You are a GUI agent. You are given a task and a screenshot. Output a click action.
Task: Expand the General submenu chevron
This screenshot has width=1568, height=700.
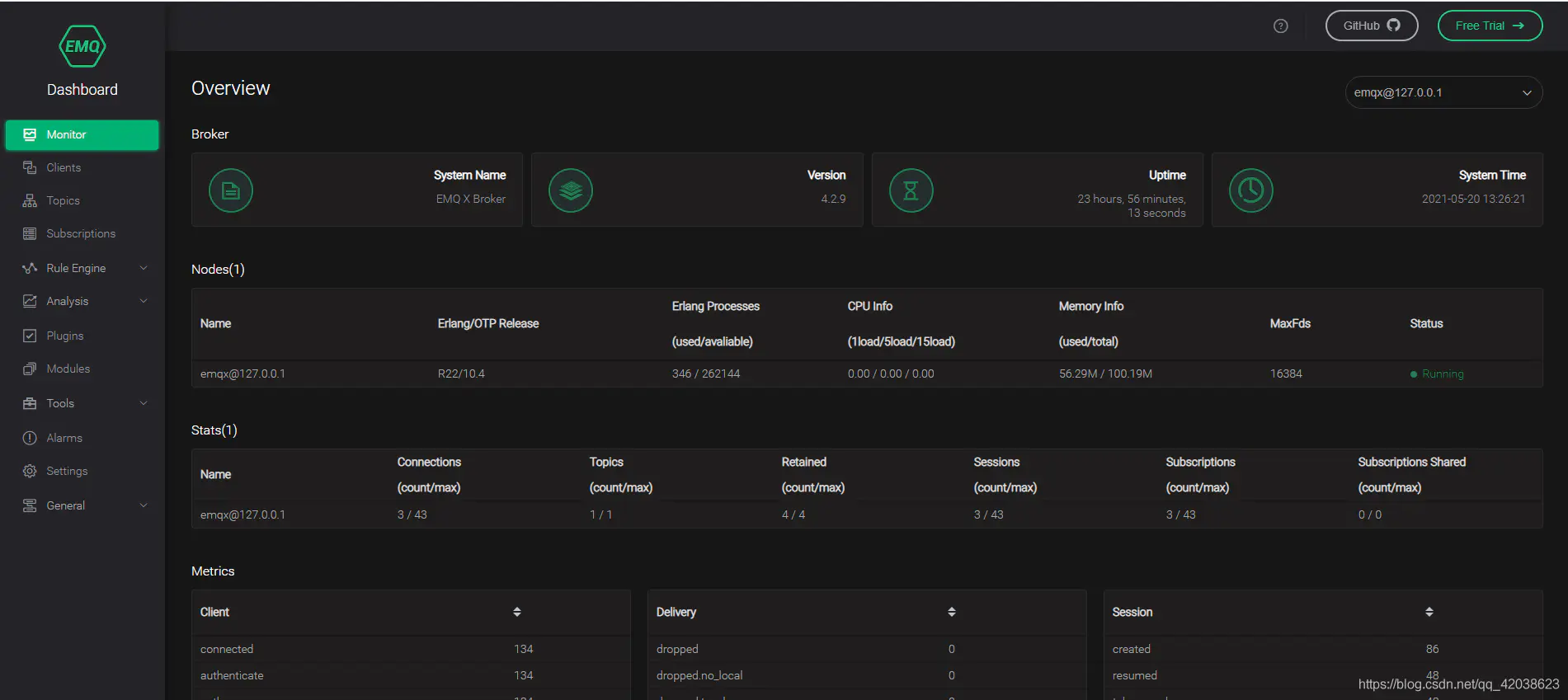click(144, 505)
